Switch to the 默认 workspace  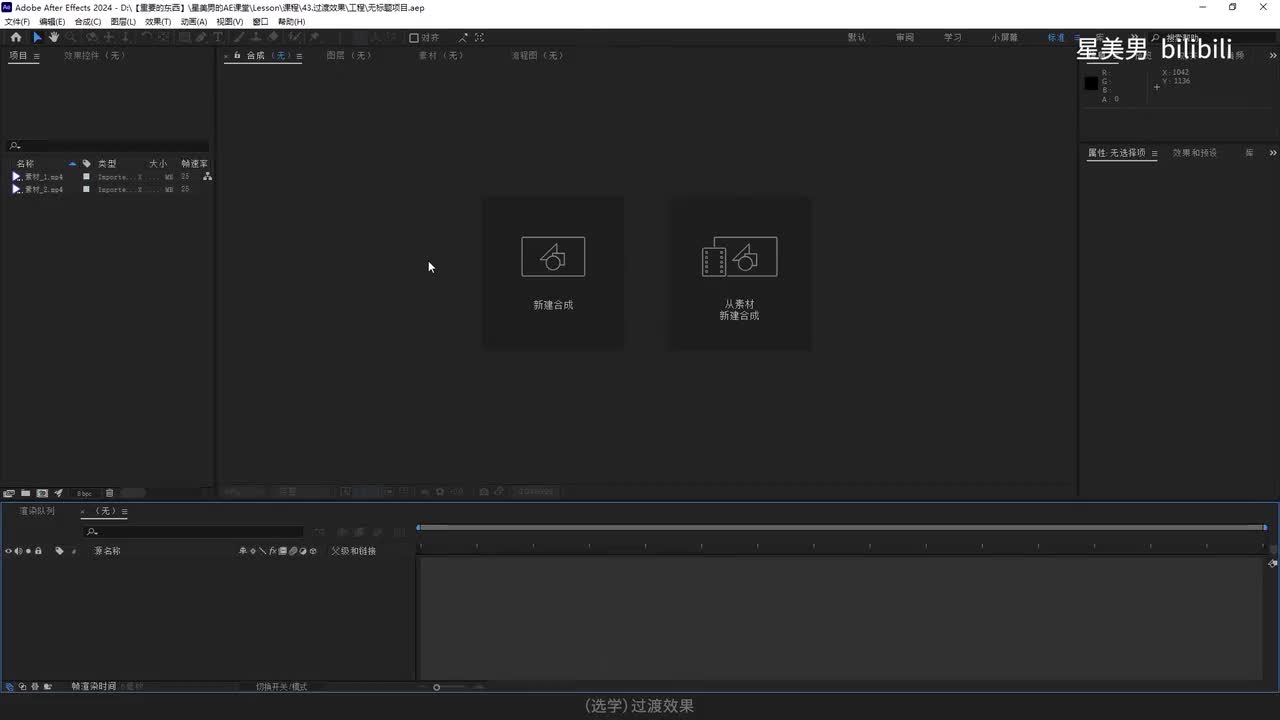pos(857,38)
